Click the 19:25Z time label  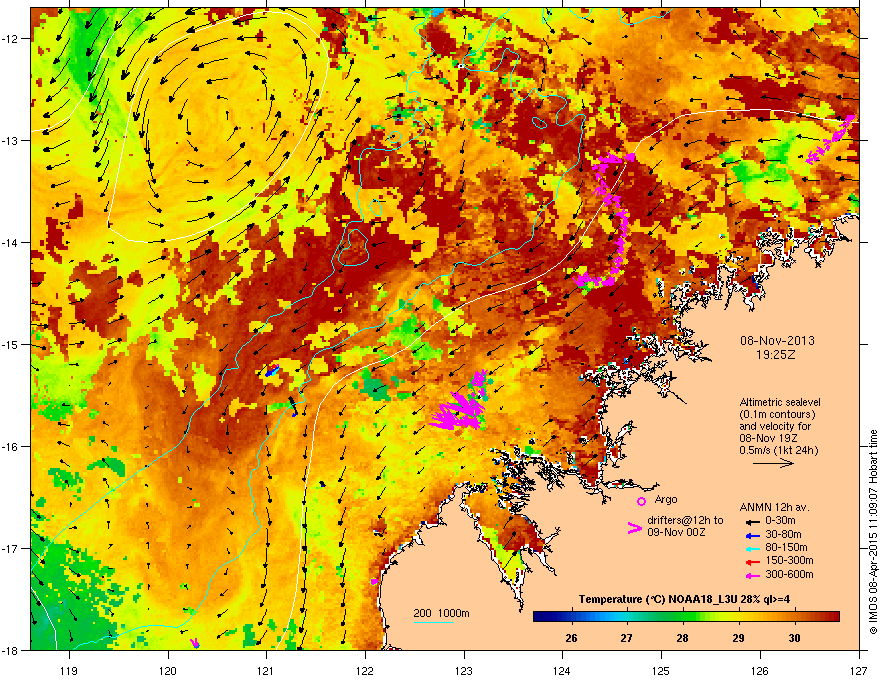pos(776,355)
